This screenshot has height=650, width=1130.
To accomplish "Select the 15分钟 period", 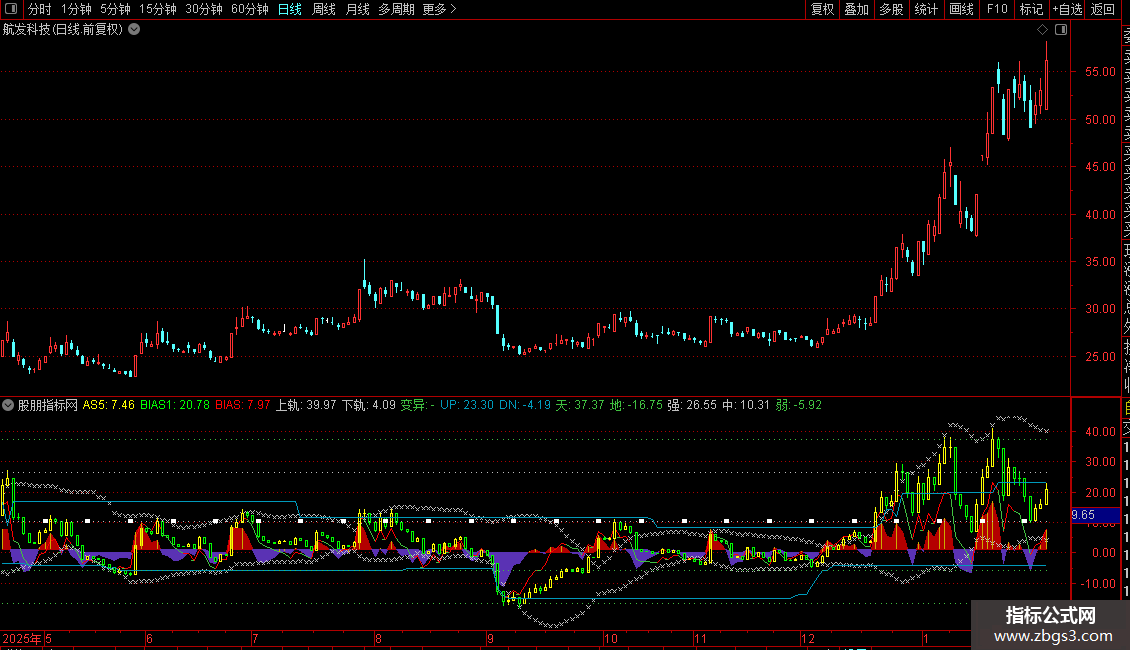I will click(x=158, y=9).
